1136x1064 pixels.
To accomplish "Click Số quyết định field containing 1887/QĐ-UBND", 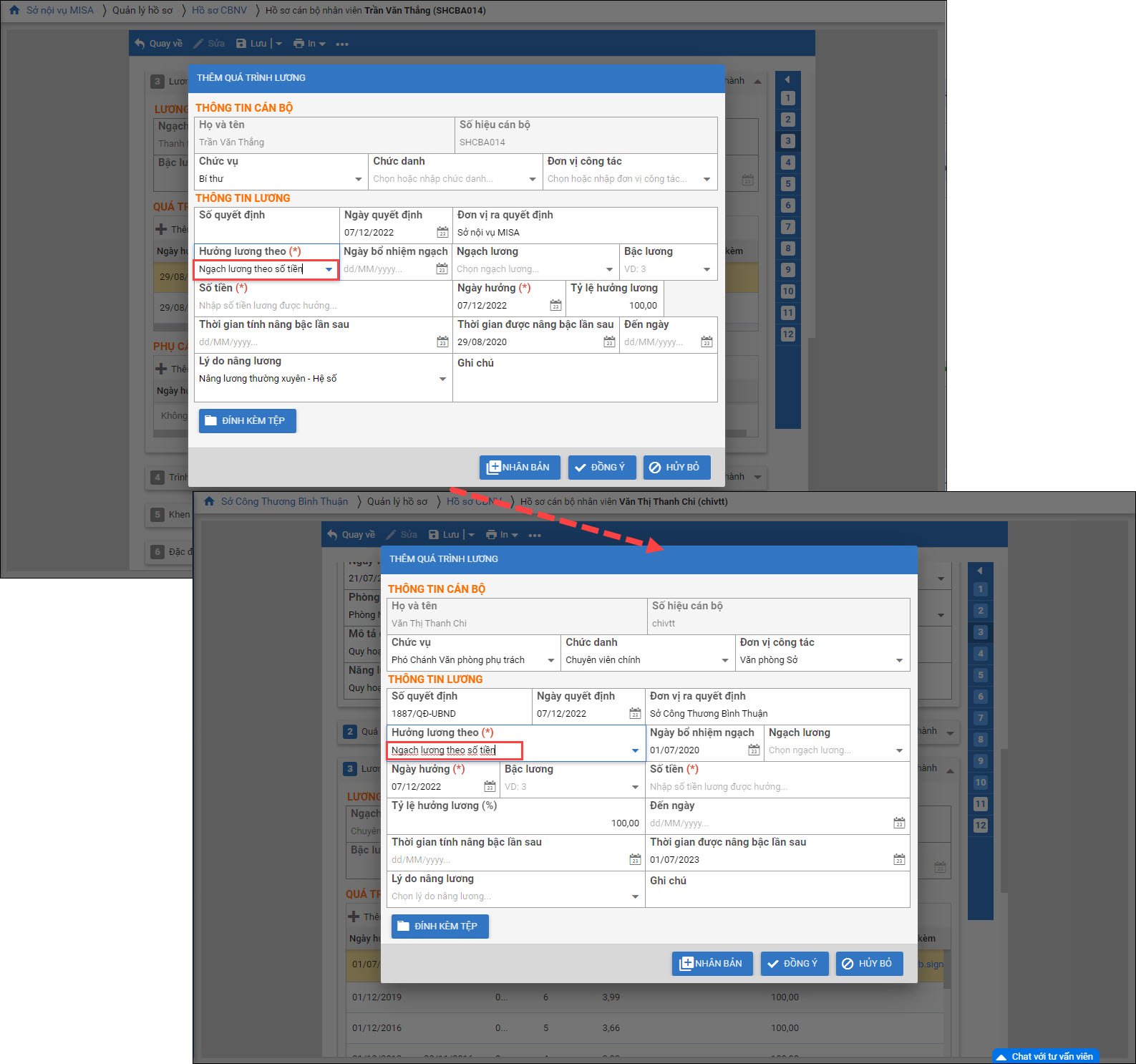I will [x=458, y=713].
